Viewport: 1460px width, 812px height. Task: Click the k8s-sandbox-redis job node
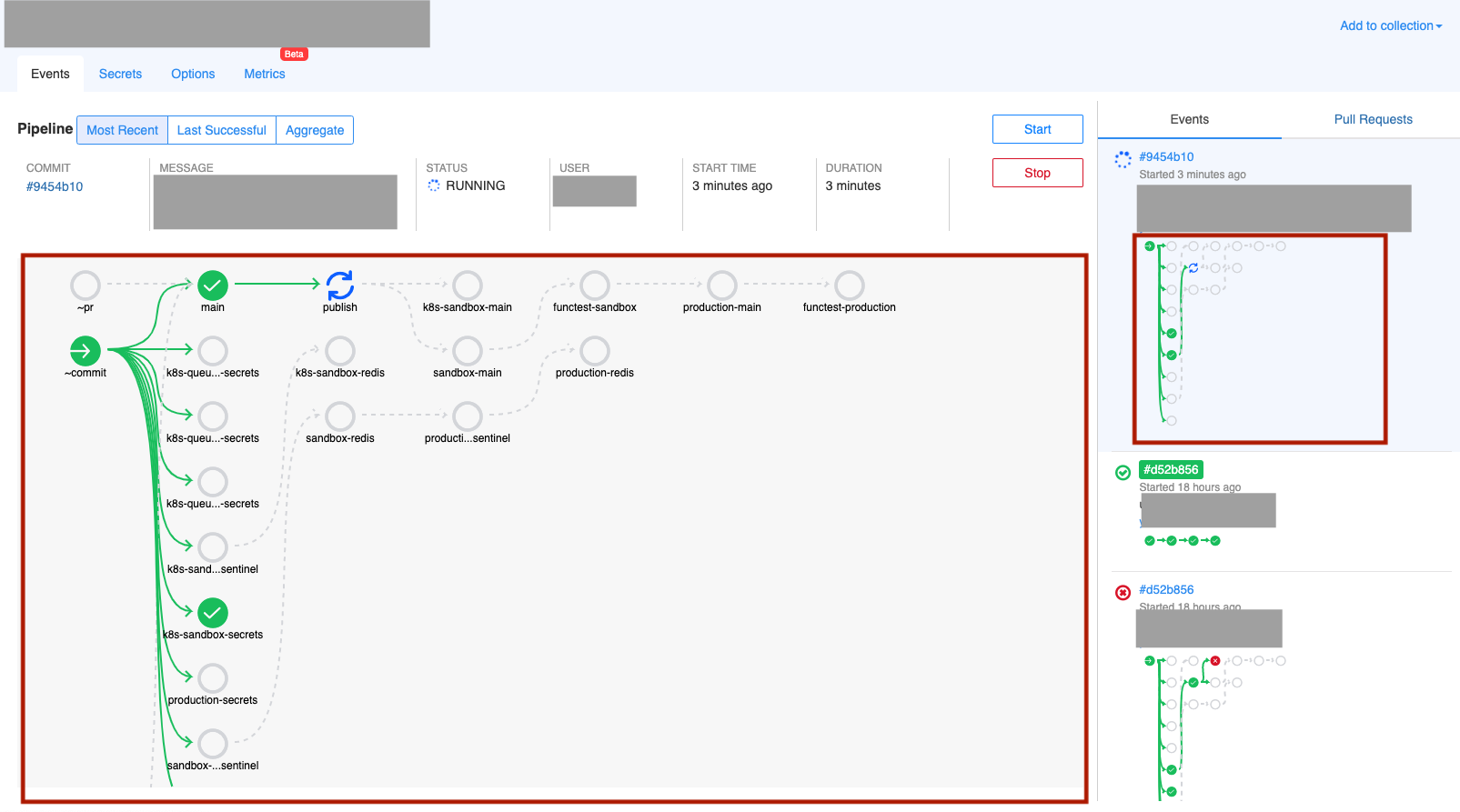340,350
